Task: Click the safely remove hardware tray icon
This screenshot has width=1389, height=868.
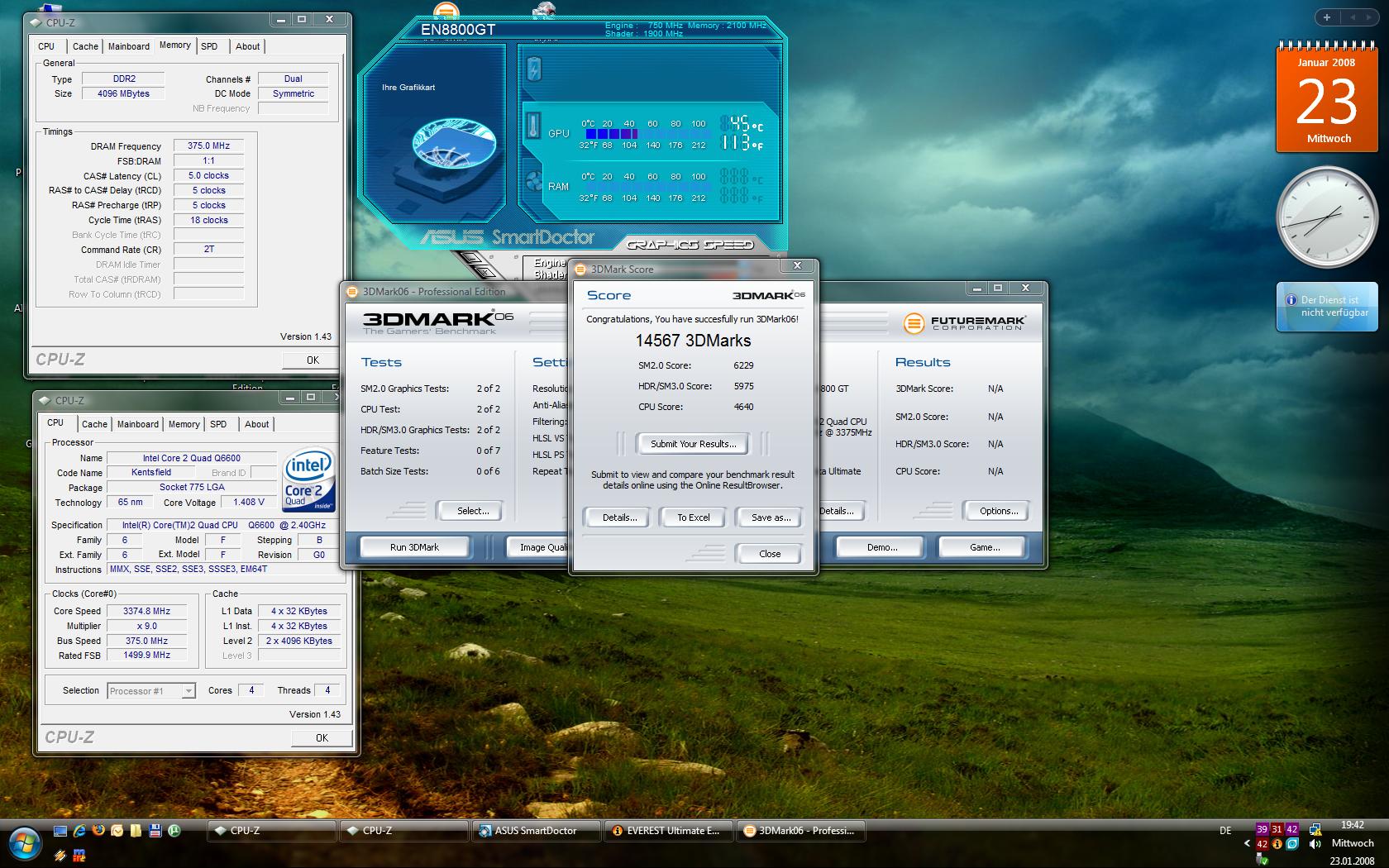Action: 1263,860
